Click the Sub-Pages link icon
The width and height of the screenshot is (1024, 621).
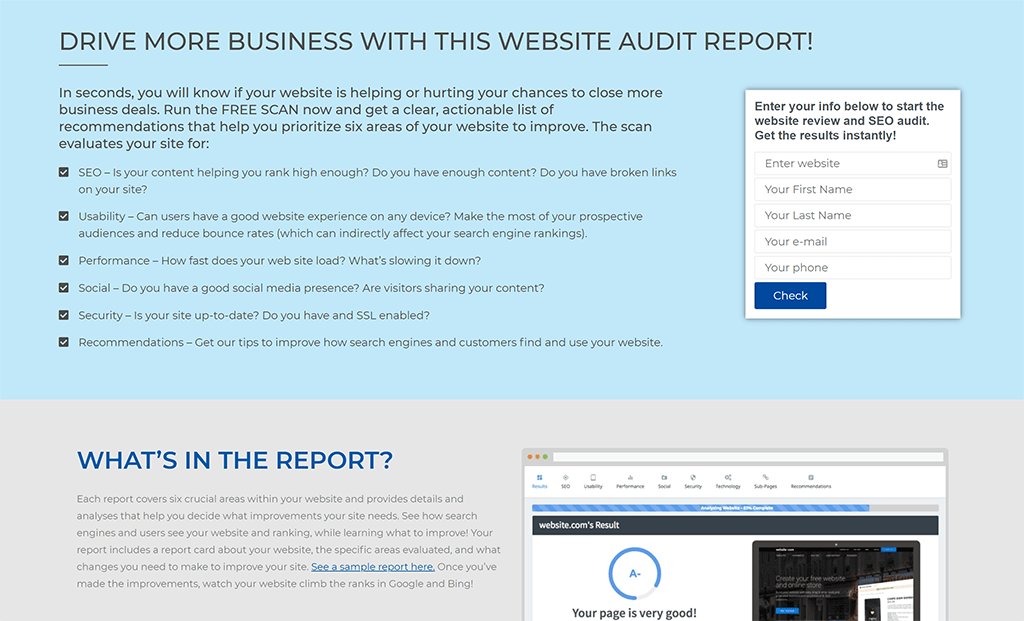(x=765, y=478)
